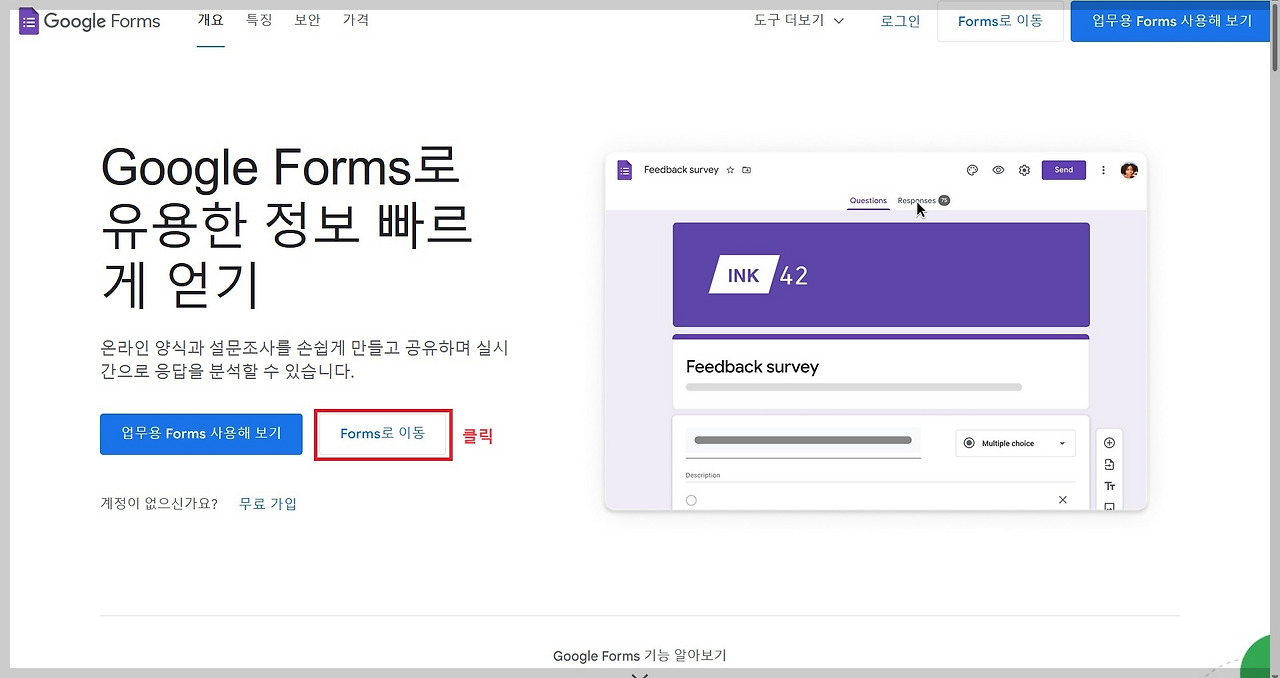Open the 보안 tab

pos(307,20)
